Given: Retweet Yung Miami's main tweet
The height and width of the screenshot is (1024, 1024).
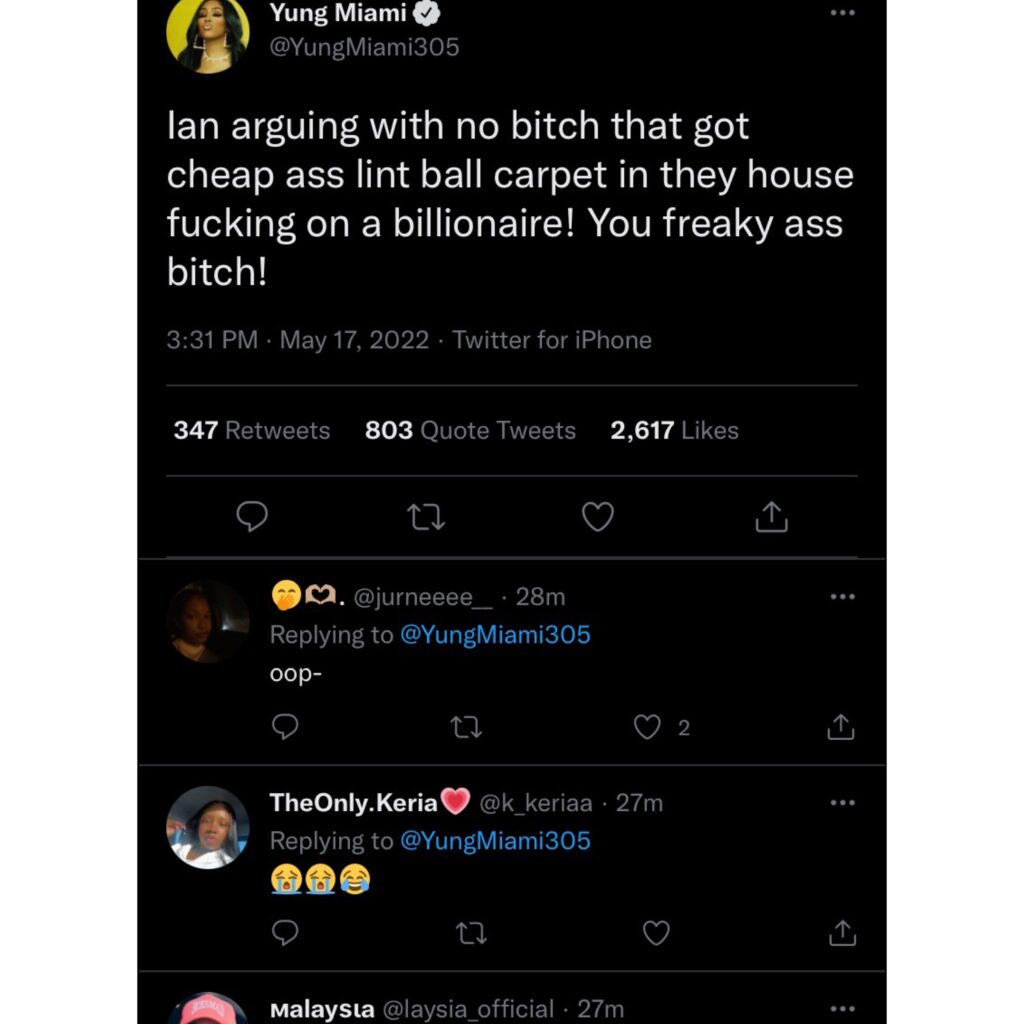Looking at the screenshot, I should tap(426, 517).
